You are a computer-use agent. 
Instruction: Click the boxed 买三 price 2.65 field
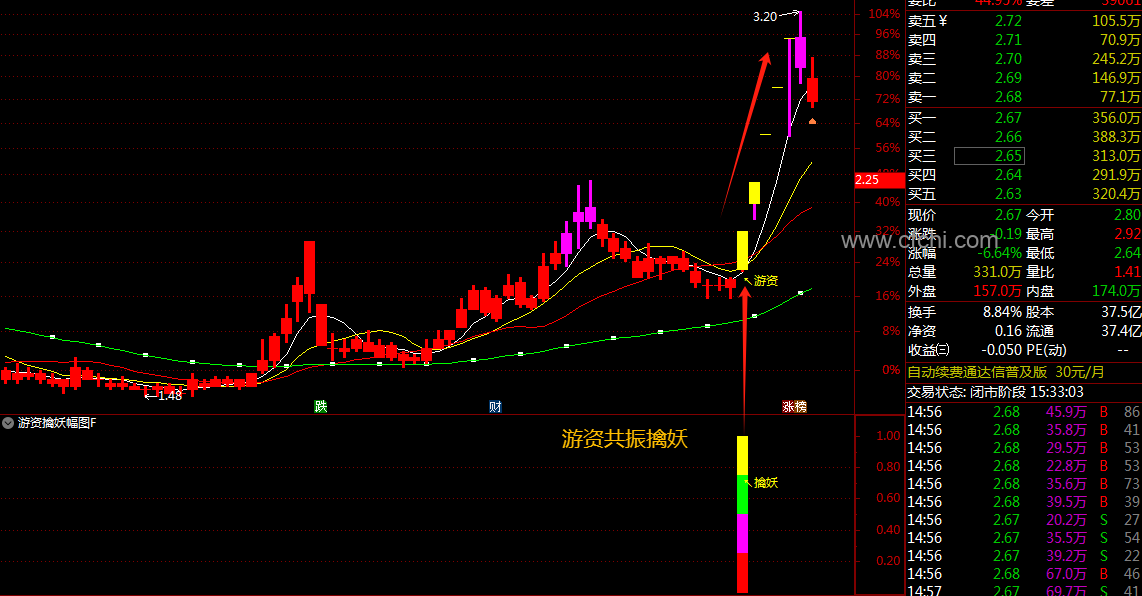coord(989,156)
